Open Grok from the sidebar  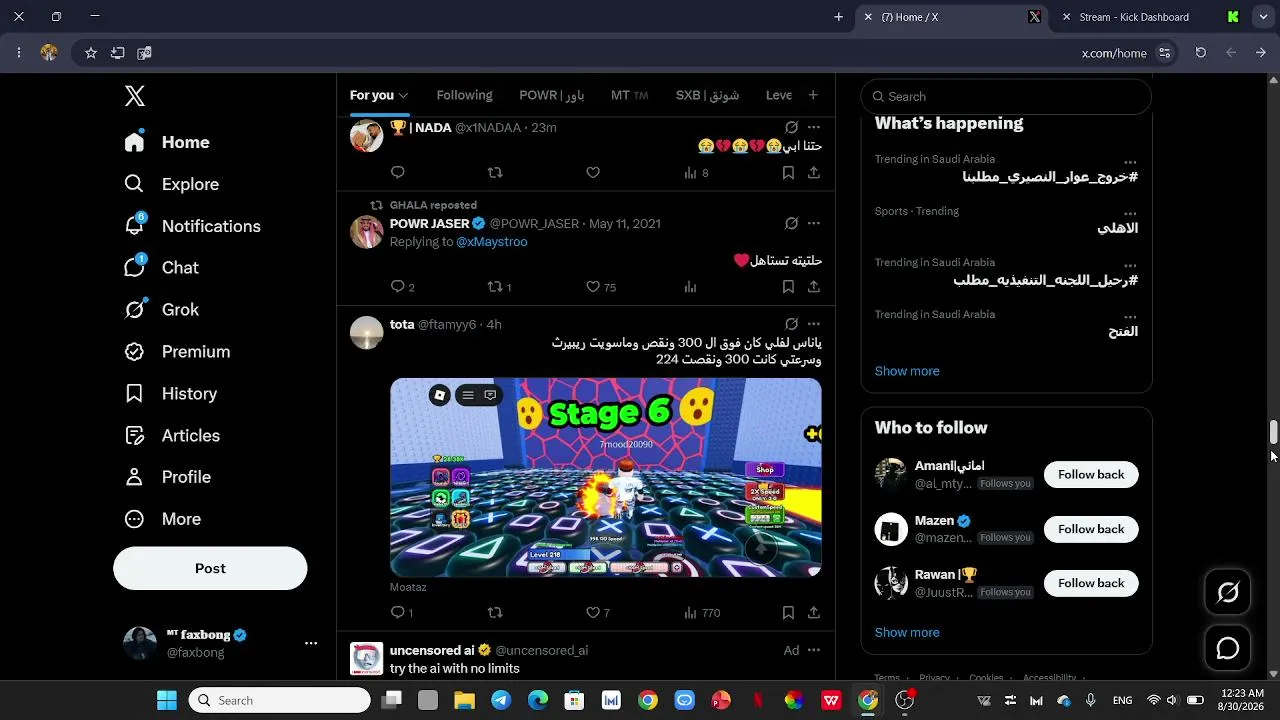pyautogui.click(x=162, y=310)
